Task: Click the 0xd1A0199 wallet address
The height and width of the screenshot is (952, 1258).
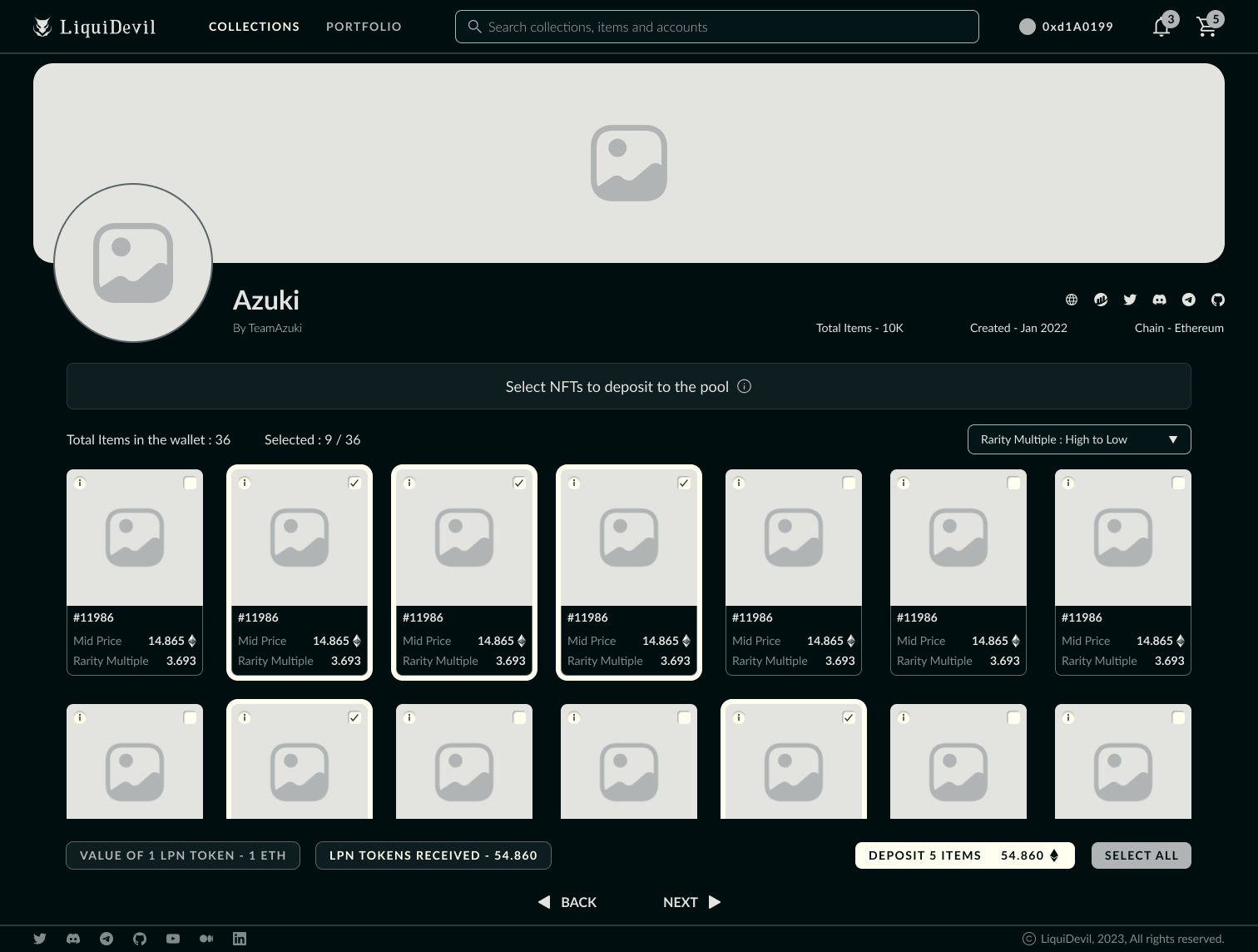Action: click(1077, 27)
